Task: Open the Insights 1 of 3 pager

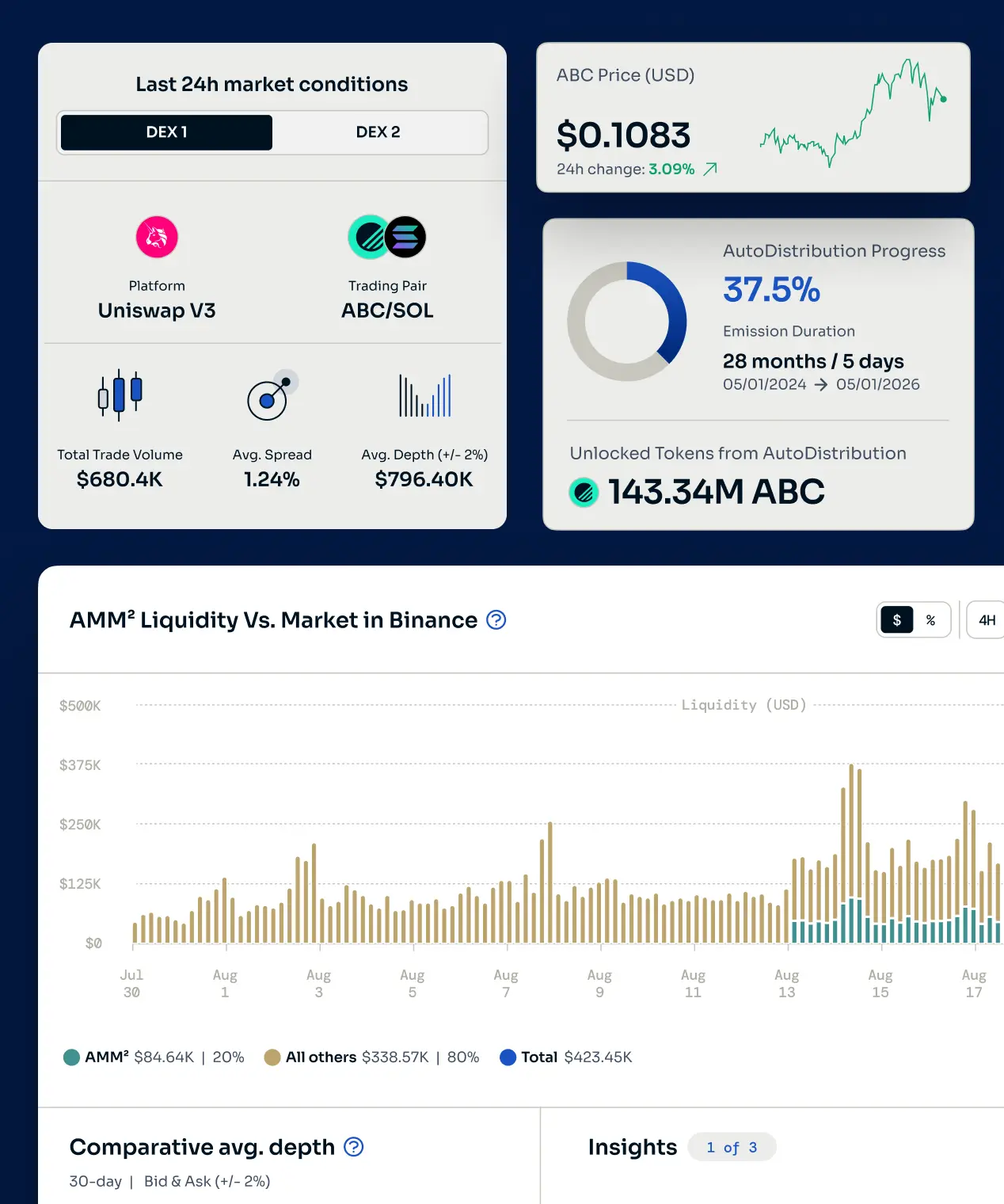Action: pos(732,1147)
